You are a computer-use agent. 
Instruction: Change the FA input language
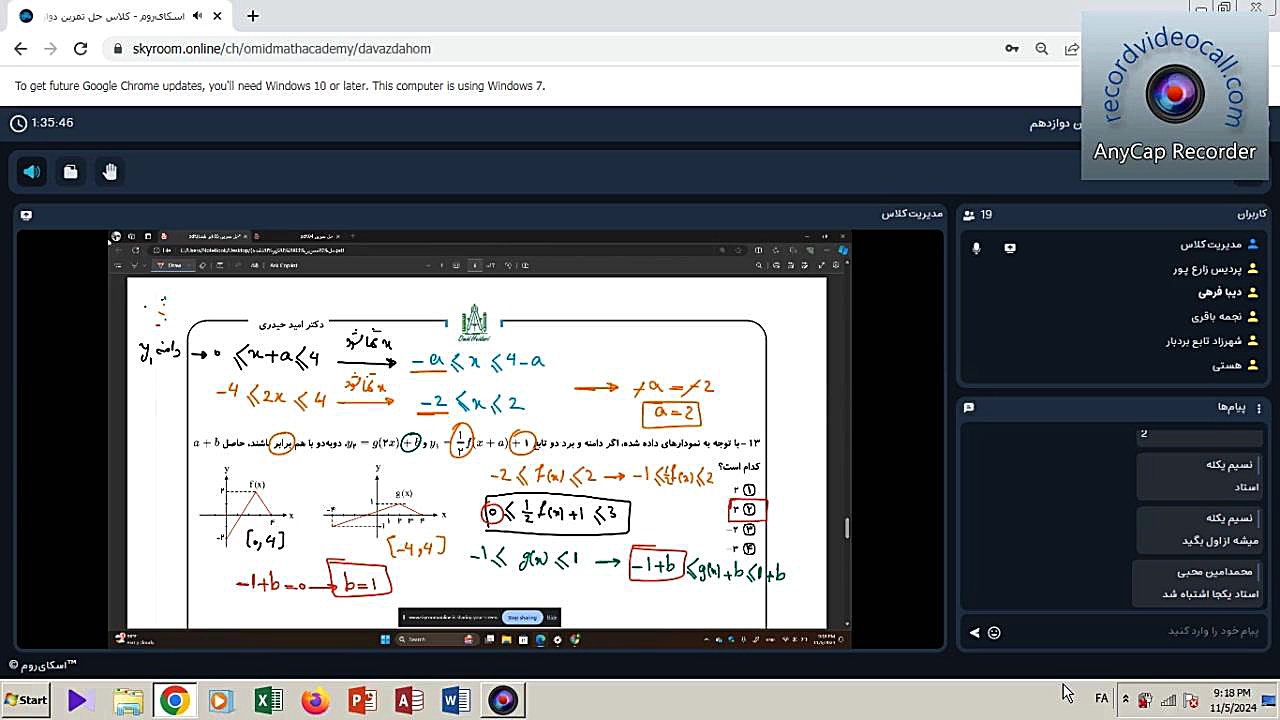(1101, 698)
